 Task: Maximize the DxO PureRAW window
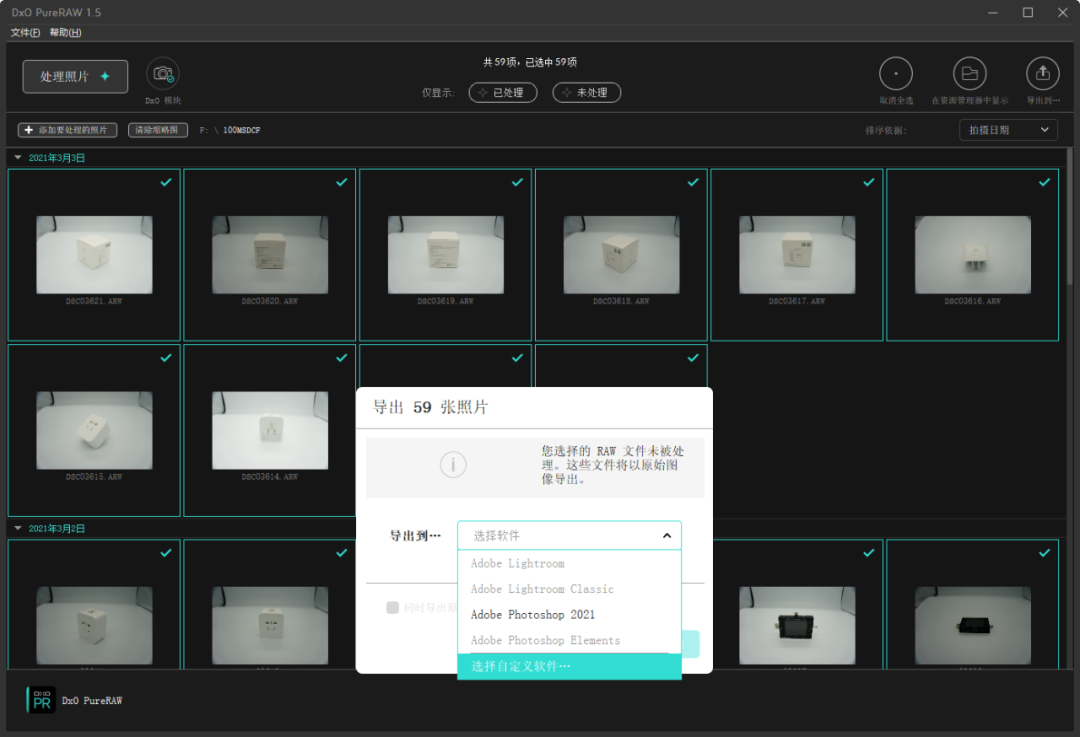point(1028,12)
